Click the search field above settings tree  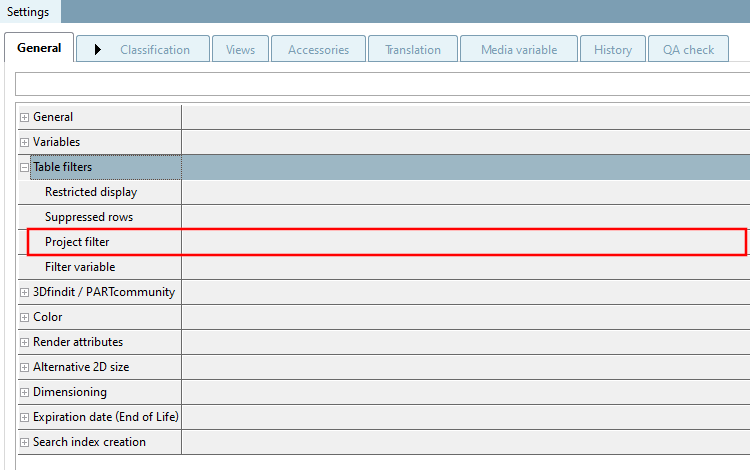pyautogui.click(x=383, y=84)
